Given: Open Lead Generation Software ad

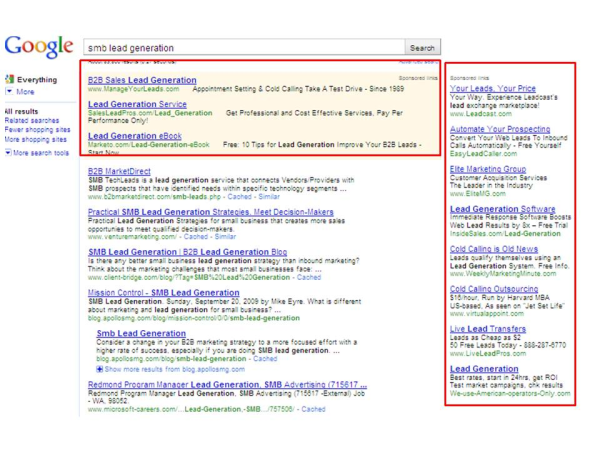Looking at the screenshot, I should pos(502,209).
